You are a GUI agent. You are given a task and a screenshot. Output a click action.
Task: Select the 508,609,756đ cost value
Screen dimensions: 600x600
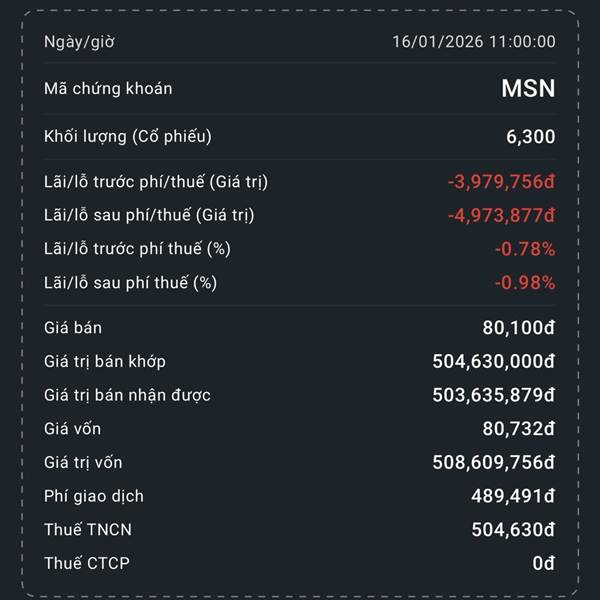[x=493, y=462]
